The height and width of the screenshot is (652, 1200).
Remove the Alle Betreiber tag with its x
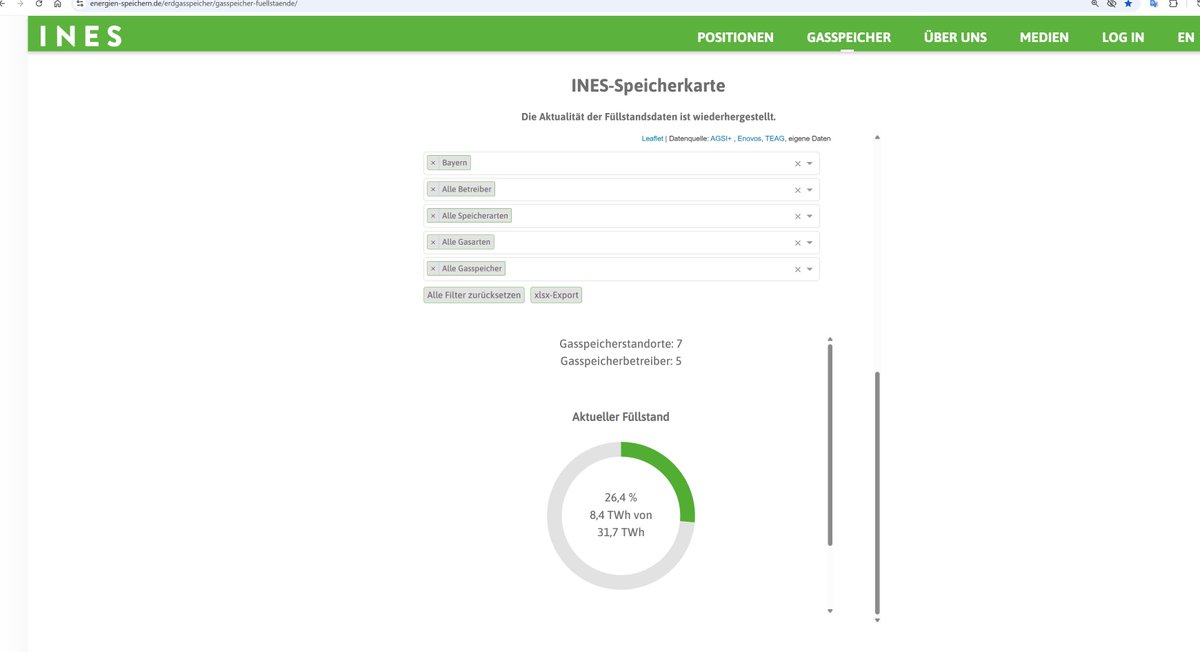(433, 189)
